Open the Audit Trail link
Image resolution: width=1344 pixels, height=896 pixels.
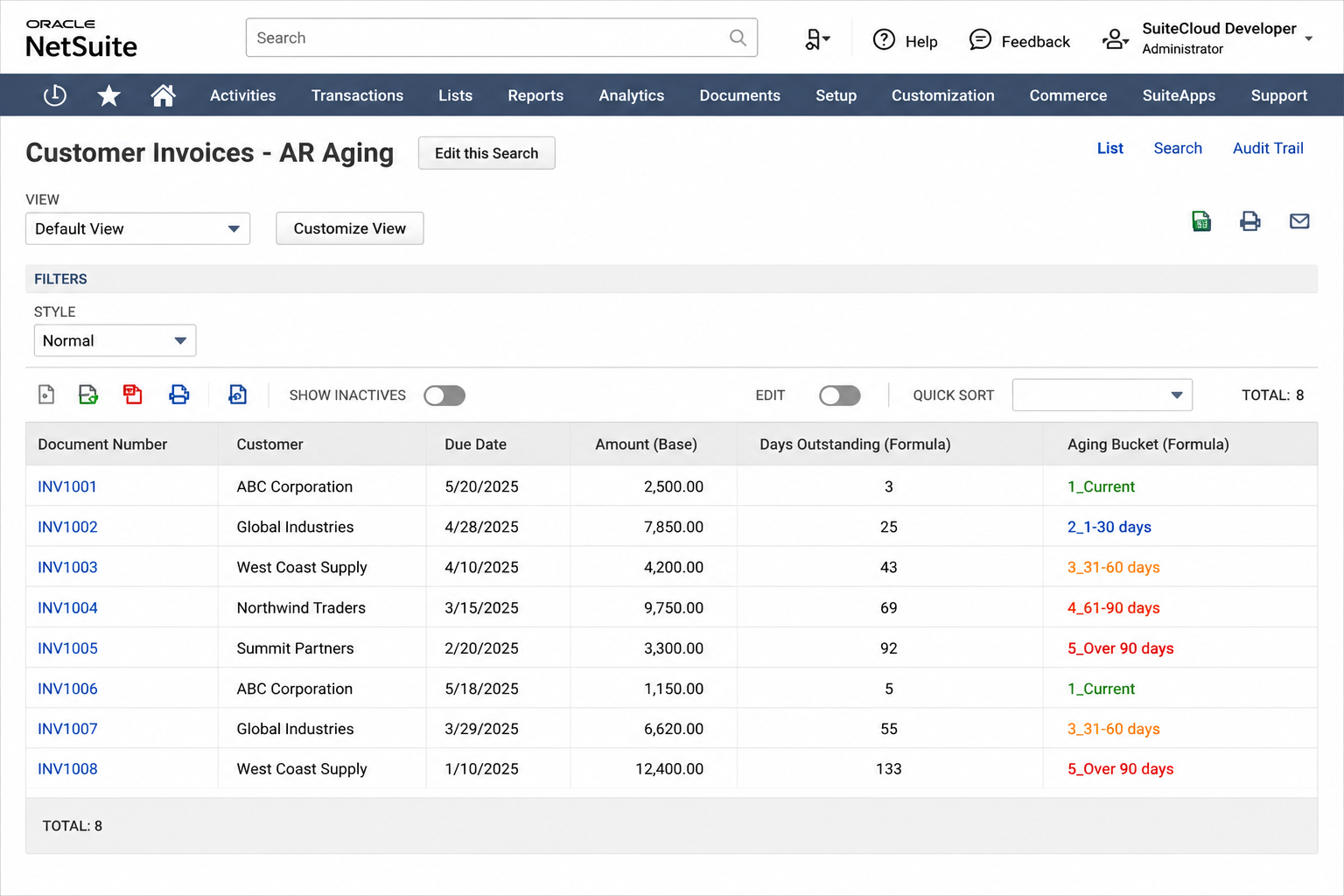click(1268, 148)
